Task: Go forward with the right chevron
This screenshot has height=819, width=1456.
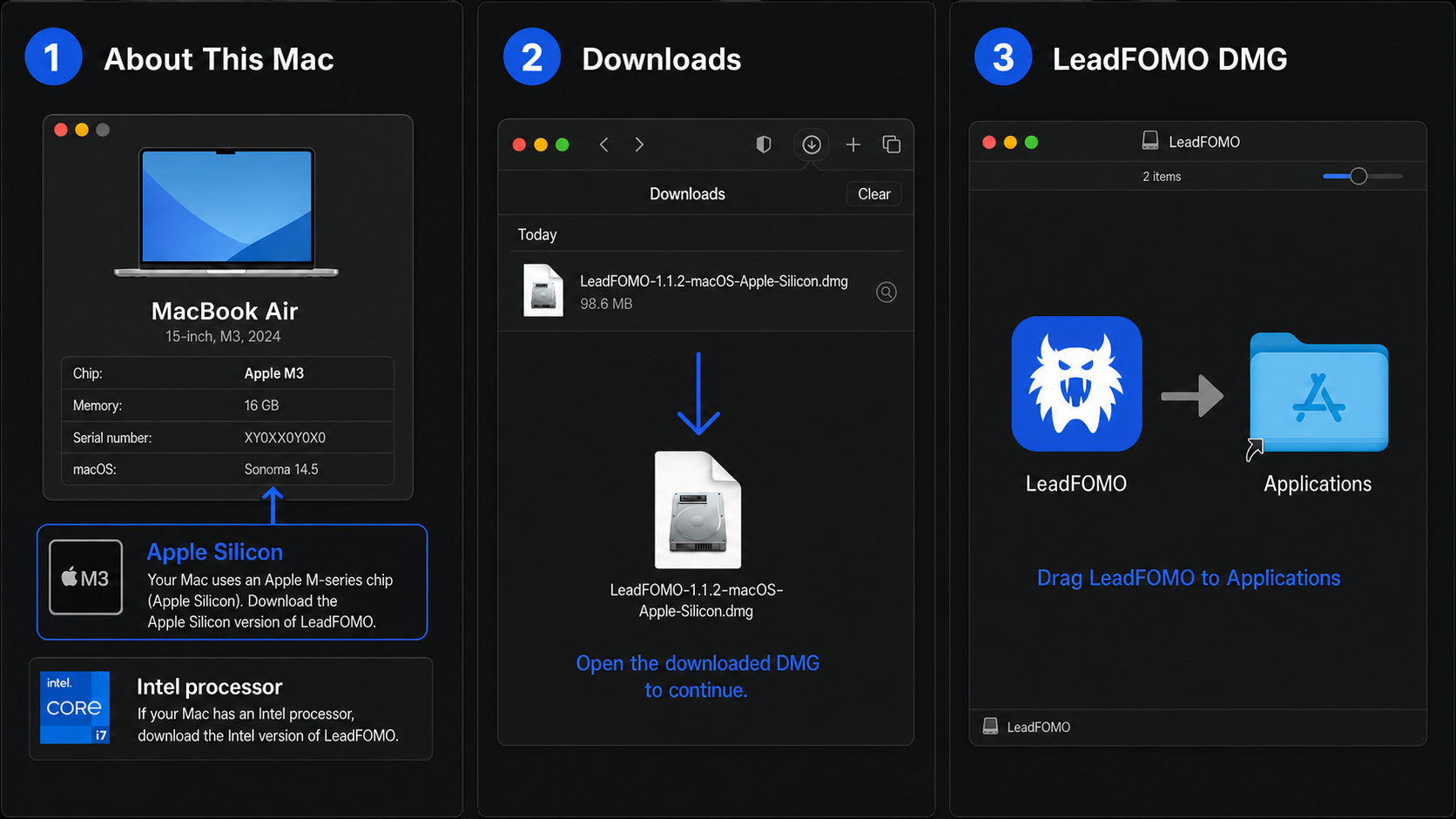Action: pos(639,144)
